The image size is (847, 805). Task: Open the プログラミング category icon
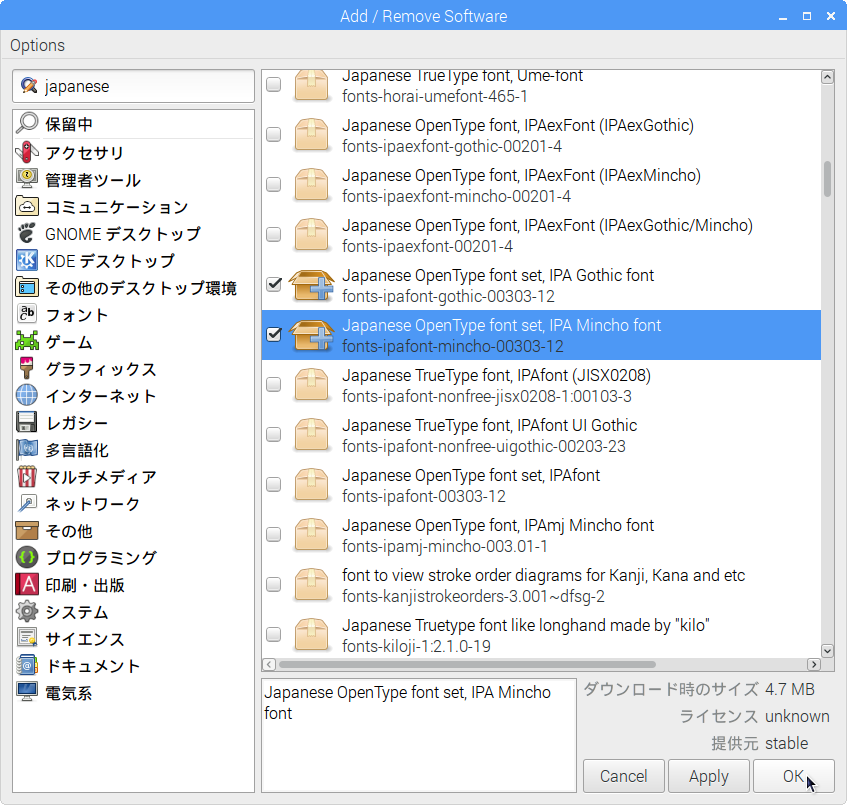[x=27, y=558]
